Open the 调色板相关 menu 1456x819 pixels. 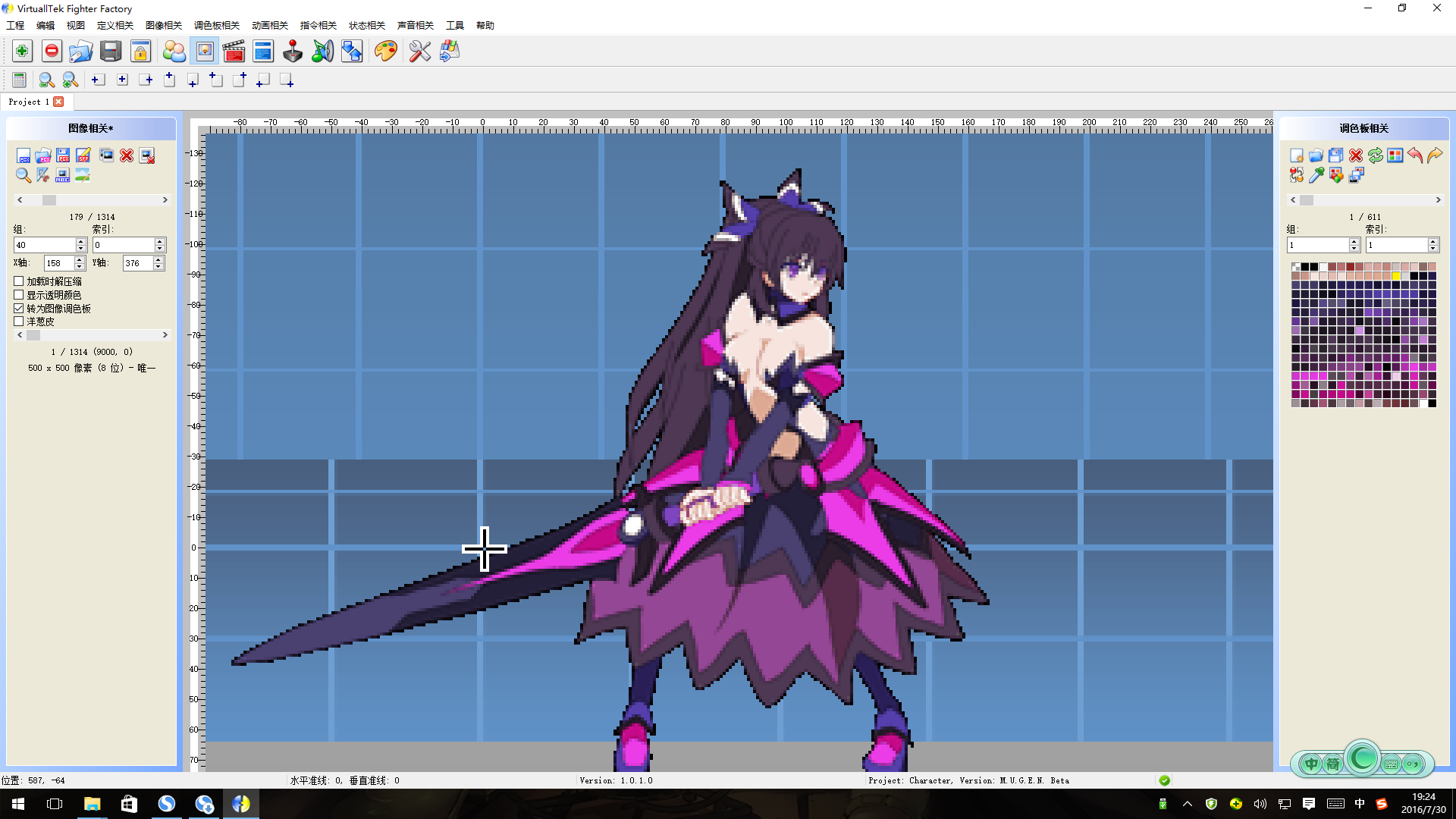point(216,25)
